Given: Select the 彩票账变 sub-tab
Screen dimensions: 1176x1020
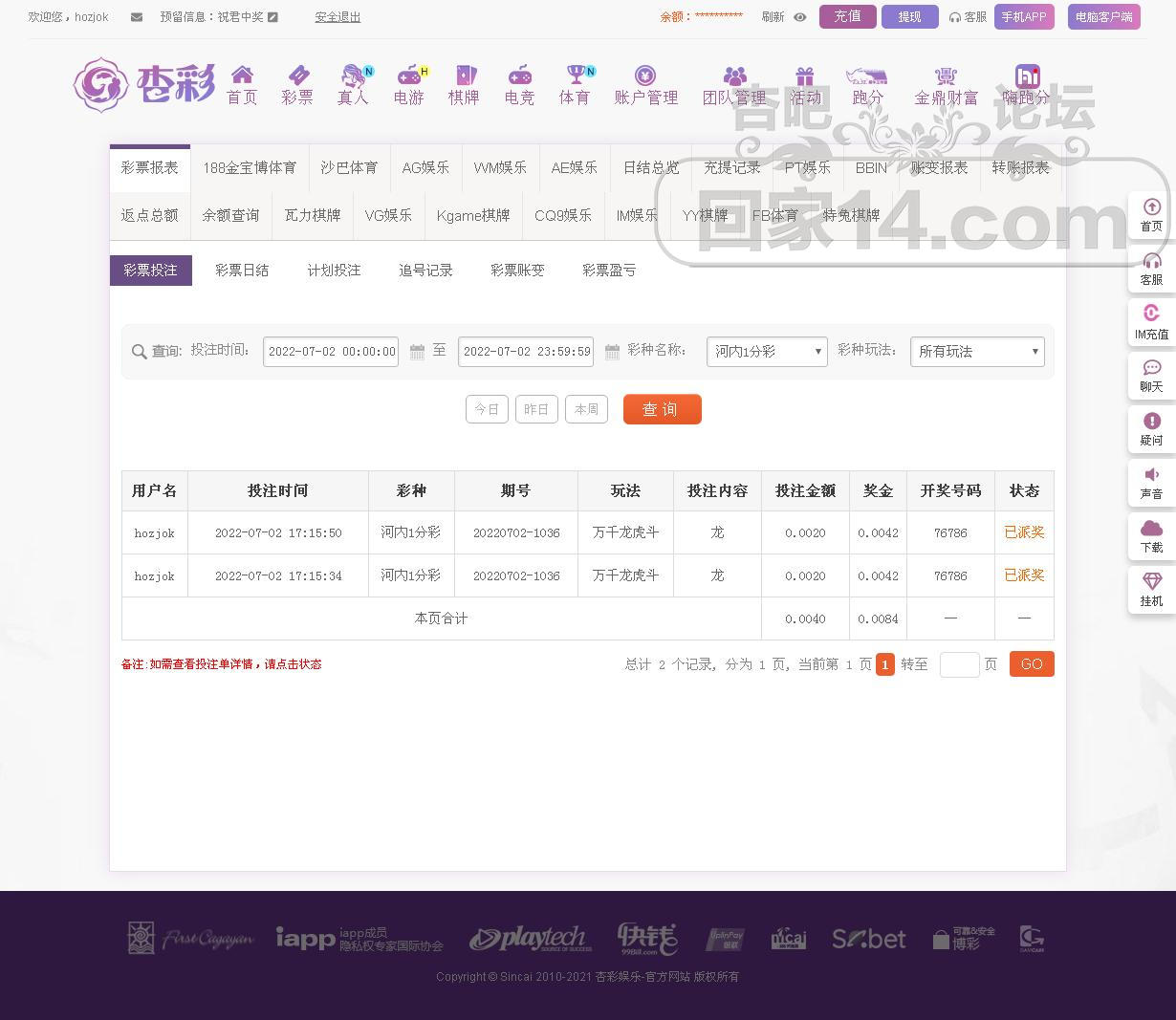Looking at the screenshot, I should [517, 271].
